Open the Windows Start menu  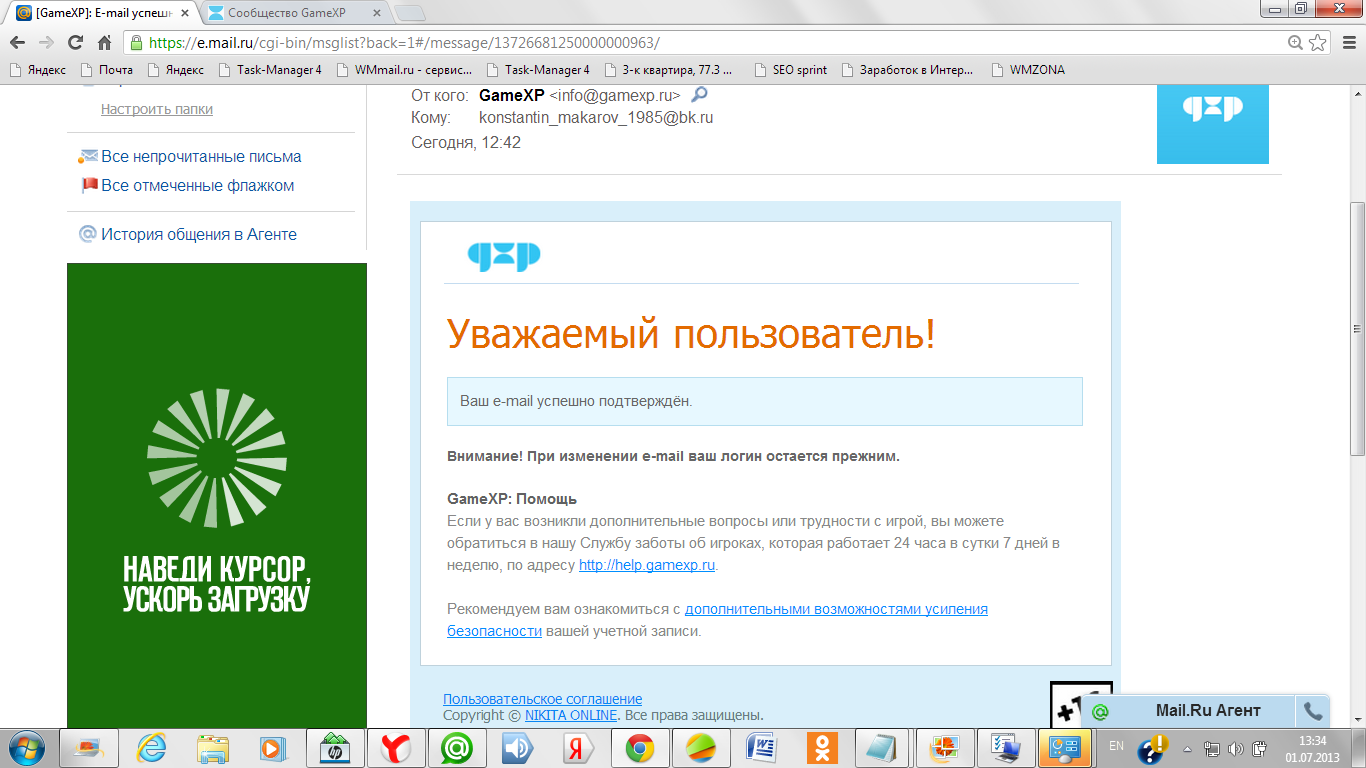[x=26, y=748]
